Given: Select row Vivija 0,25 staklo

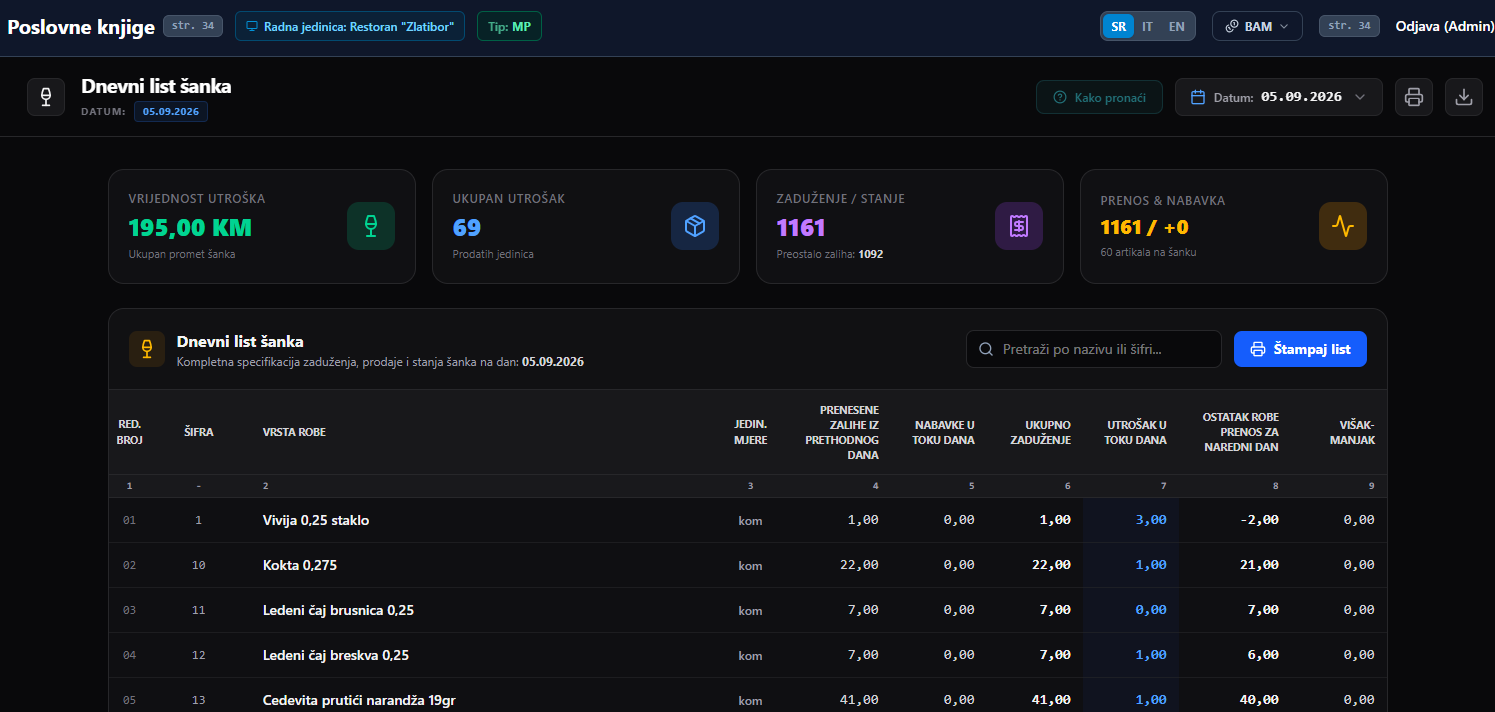Looking at the screenshot, I should tap(747, 520).
